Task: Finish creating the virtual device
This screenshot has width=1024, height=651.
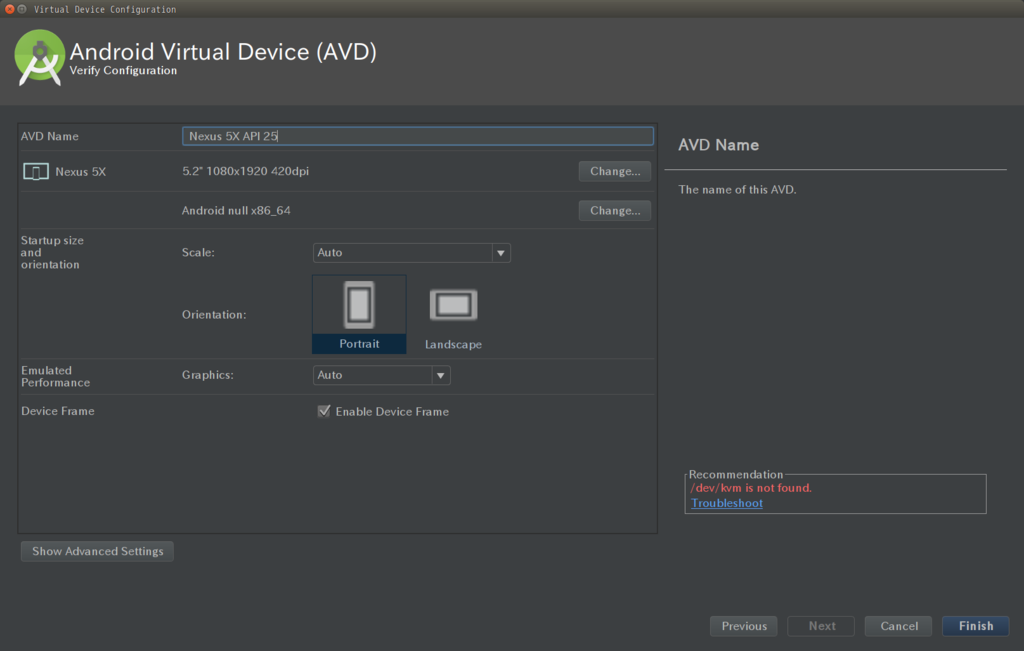Action: click(976, 626)
